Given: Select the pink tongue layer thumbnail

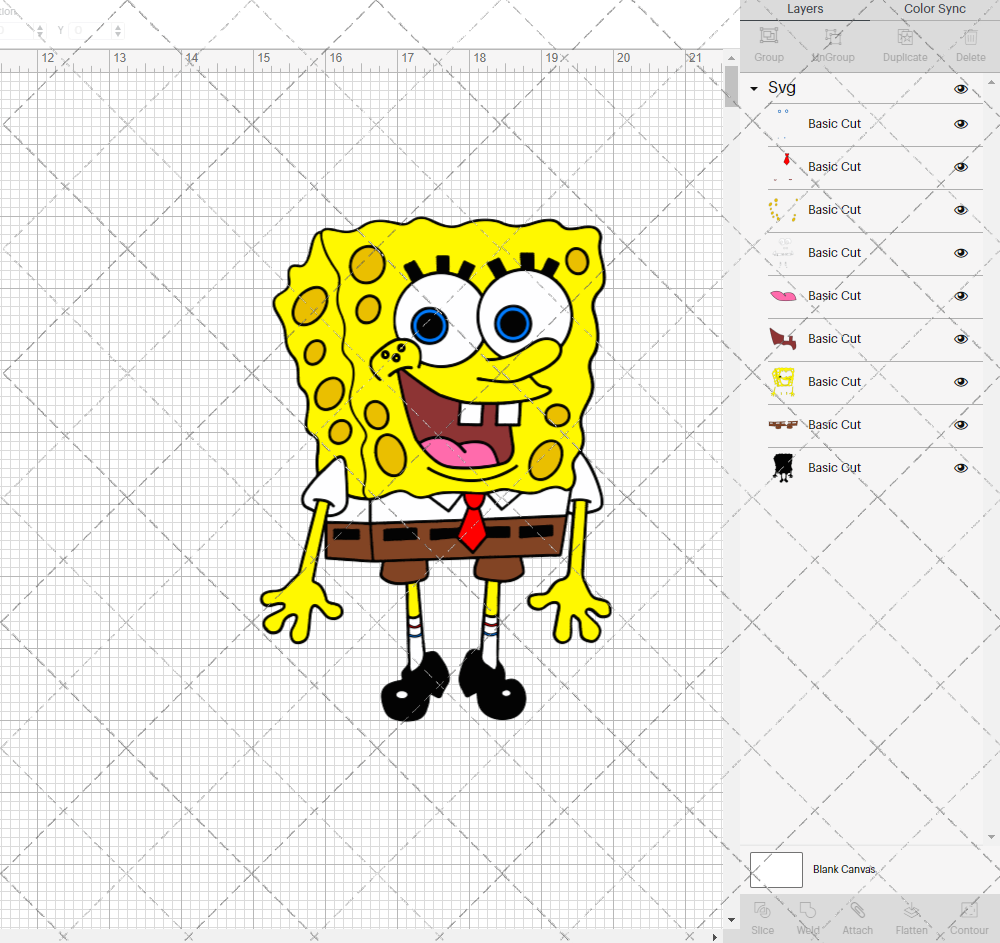Looking at the screenshot, I should point(783,296).
